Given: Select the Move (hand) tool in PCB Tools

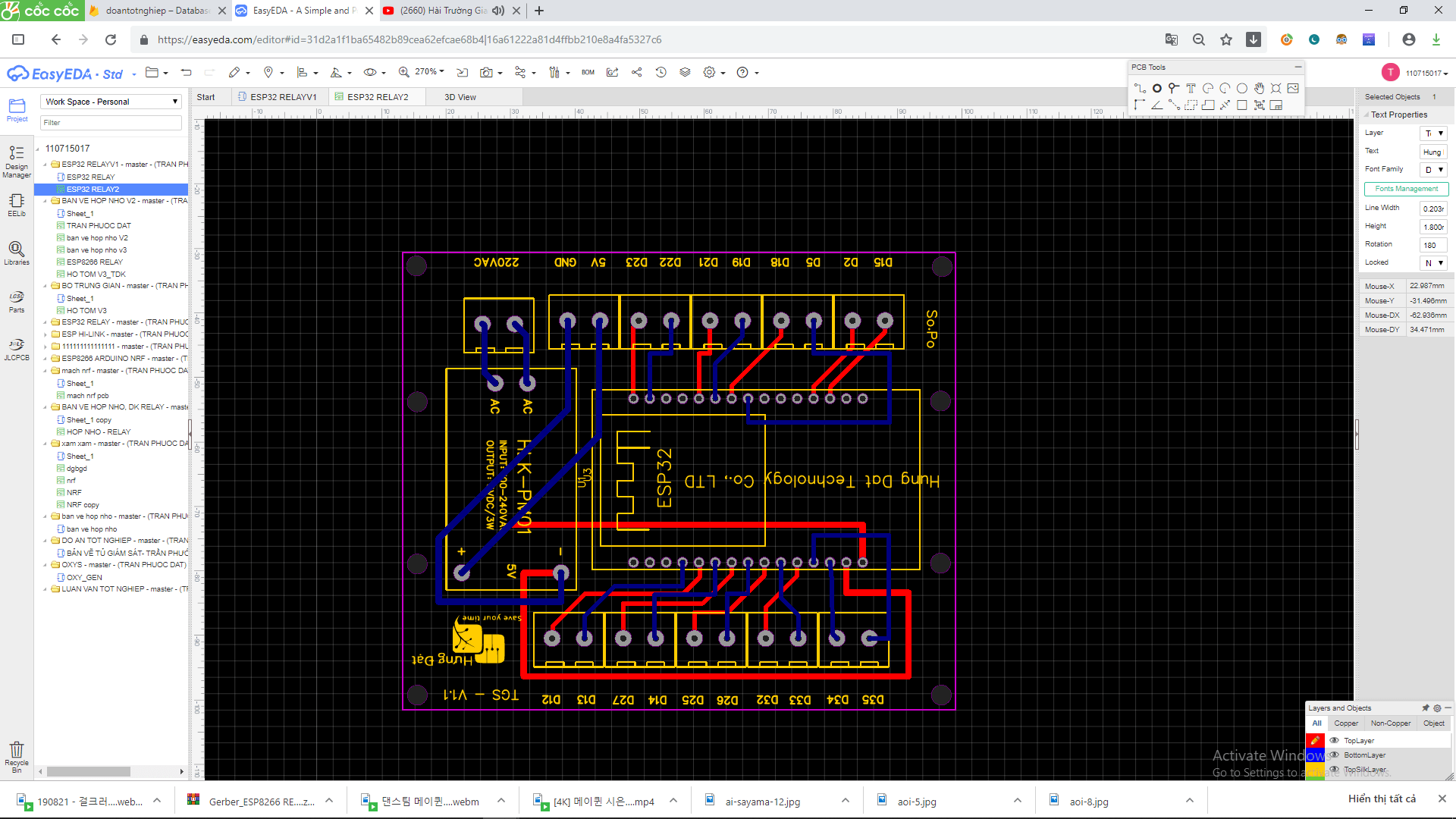Looking at the screenshot, I should click(1259, 89).
